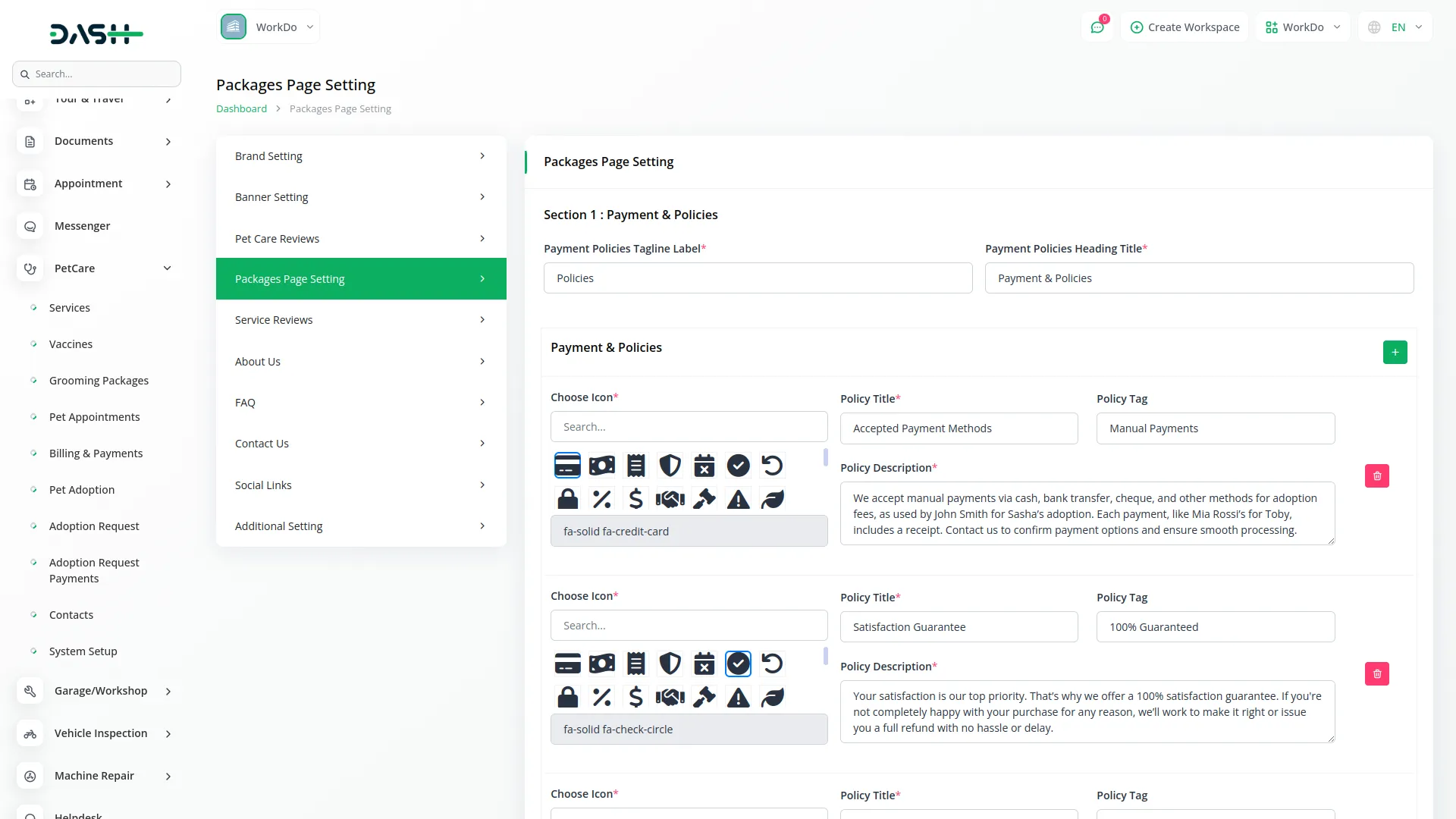Screen dimensions: 1456x819
Task: Add a new Payment & Policies row
Action: 1395,352
